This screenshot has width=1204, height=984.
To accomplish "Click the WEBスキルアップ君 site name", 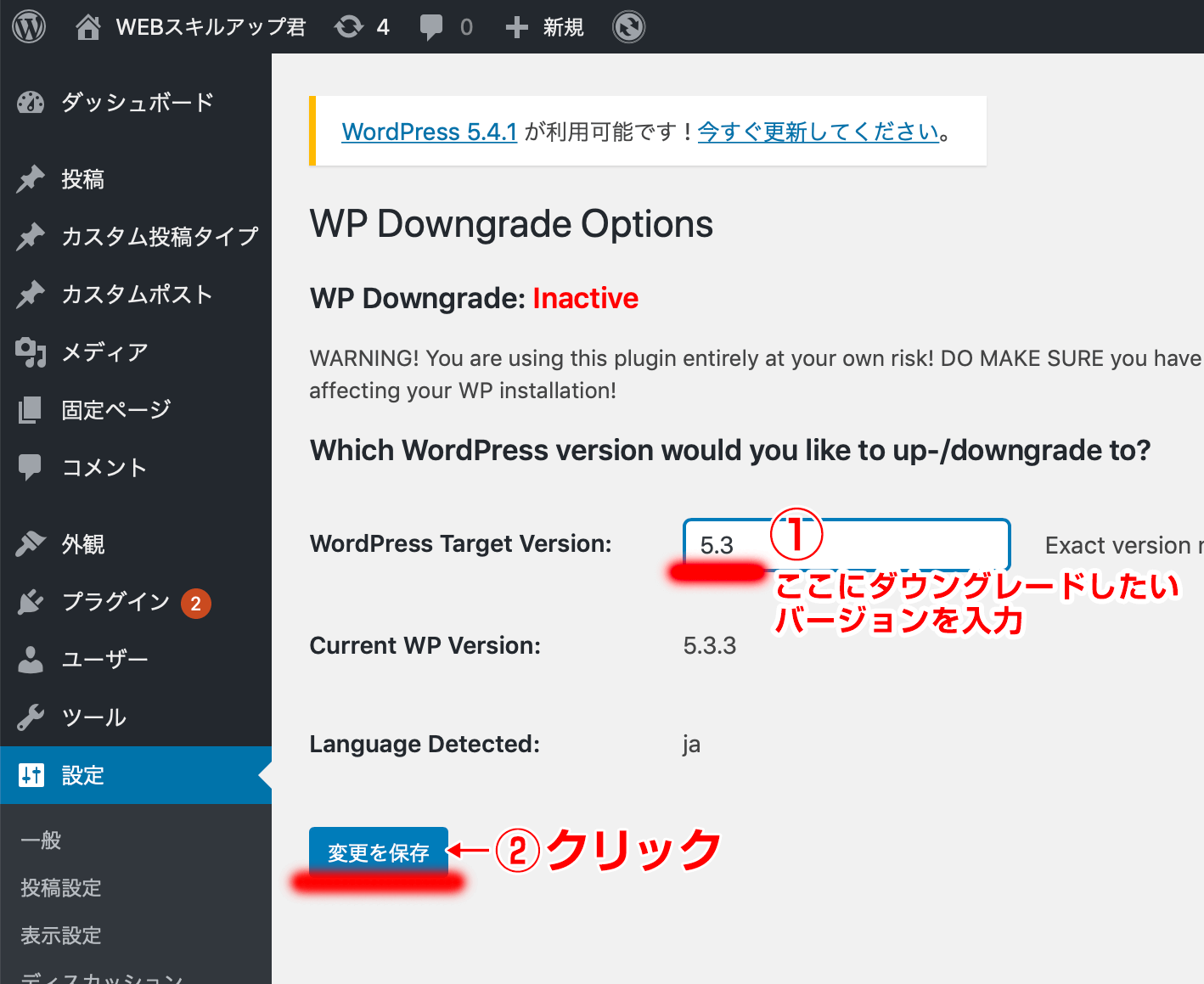I will (x=211, y=27).
